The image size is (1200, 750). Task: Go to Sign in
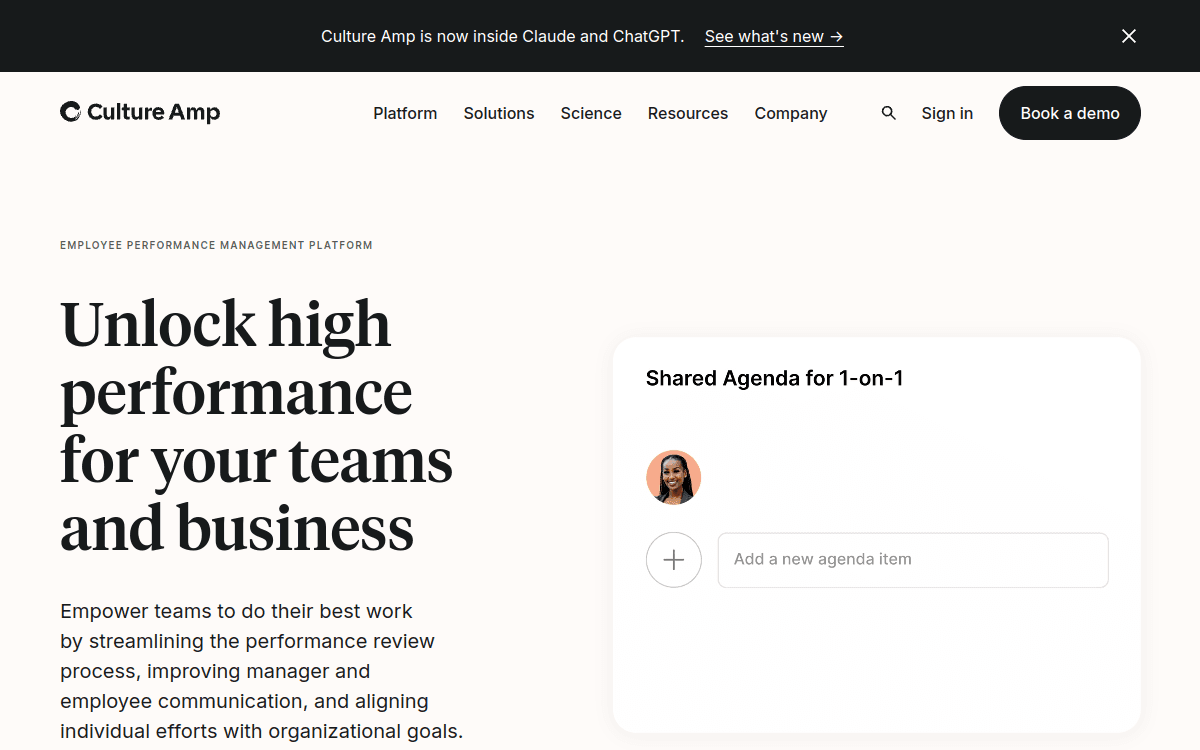click(947, 113)
